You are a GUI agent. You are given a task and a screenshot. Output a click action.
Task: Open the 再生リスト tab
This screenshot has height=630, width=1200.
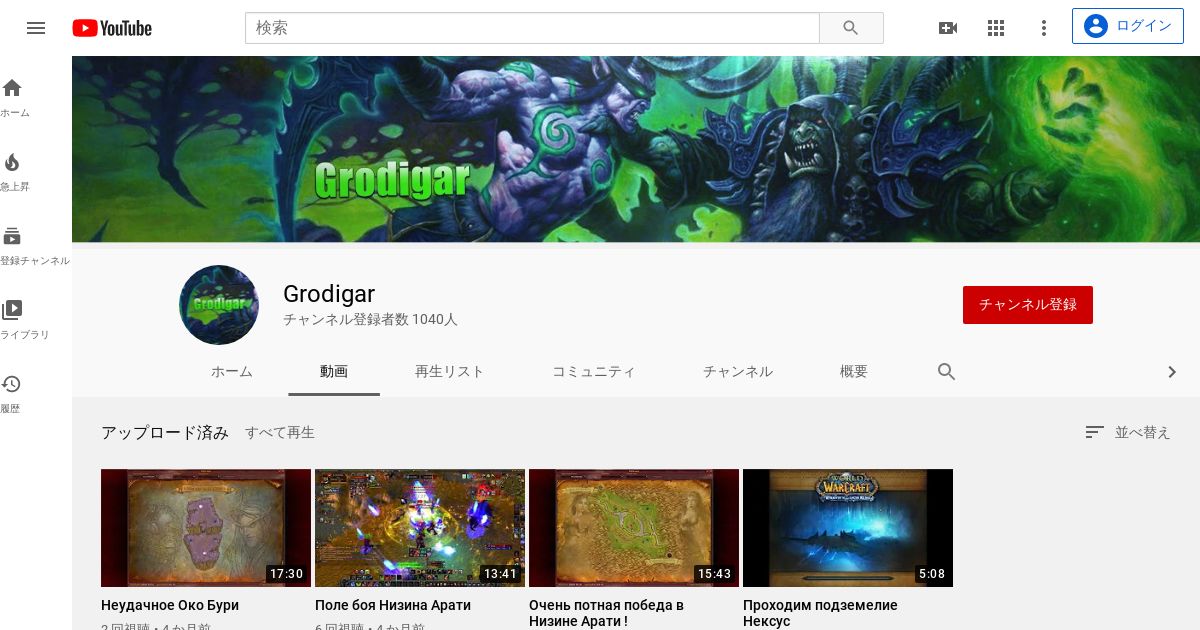(450, 372)
